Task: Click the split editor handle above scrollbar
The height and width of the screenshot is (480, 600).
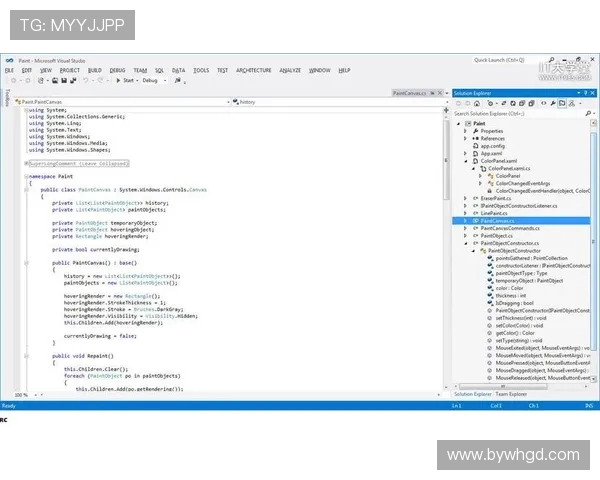Action: (446, 110)
